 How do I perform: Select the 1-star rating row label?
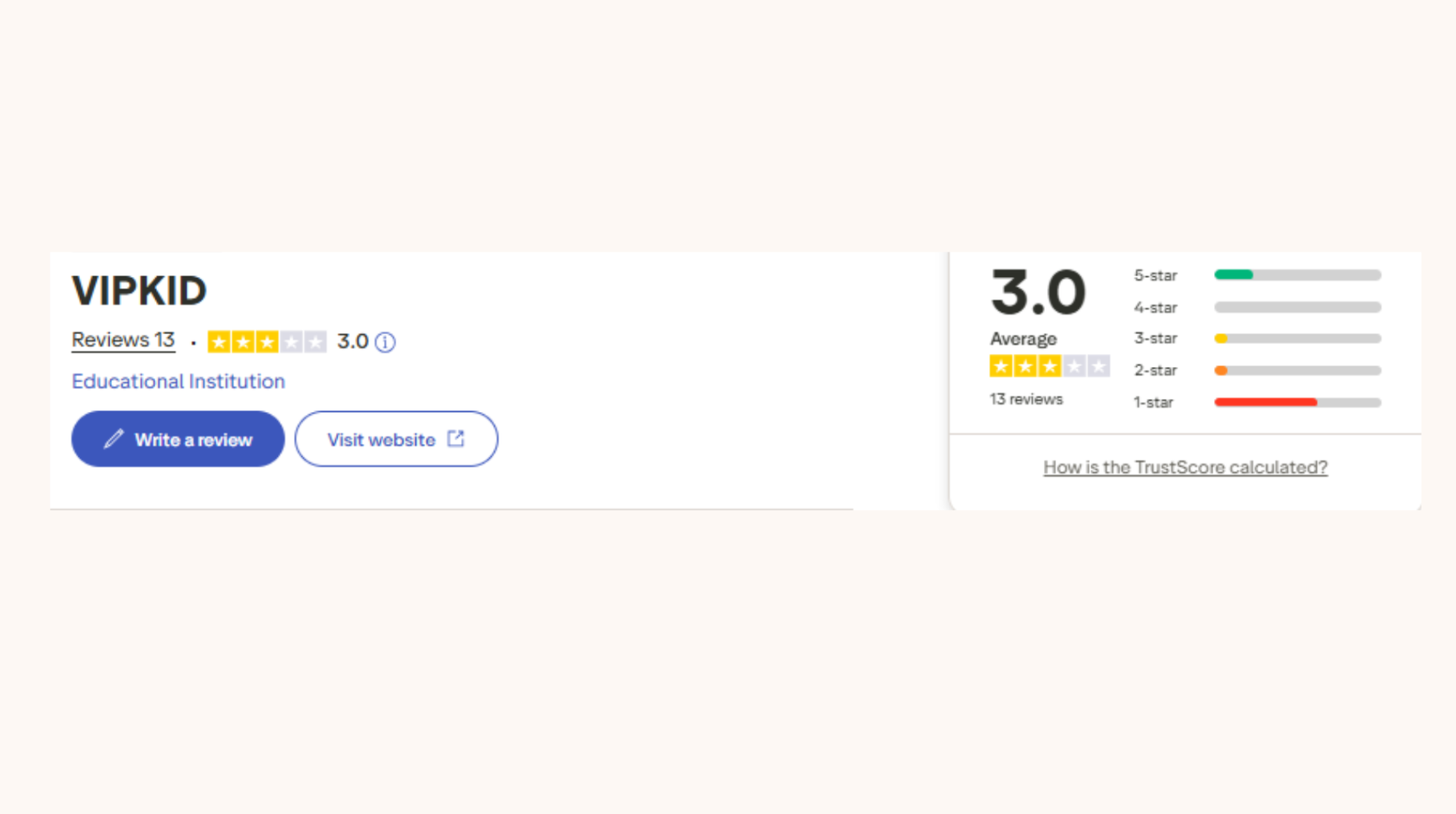(x=1154, y=402)
